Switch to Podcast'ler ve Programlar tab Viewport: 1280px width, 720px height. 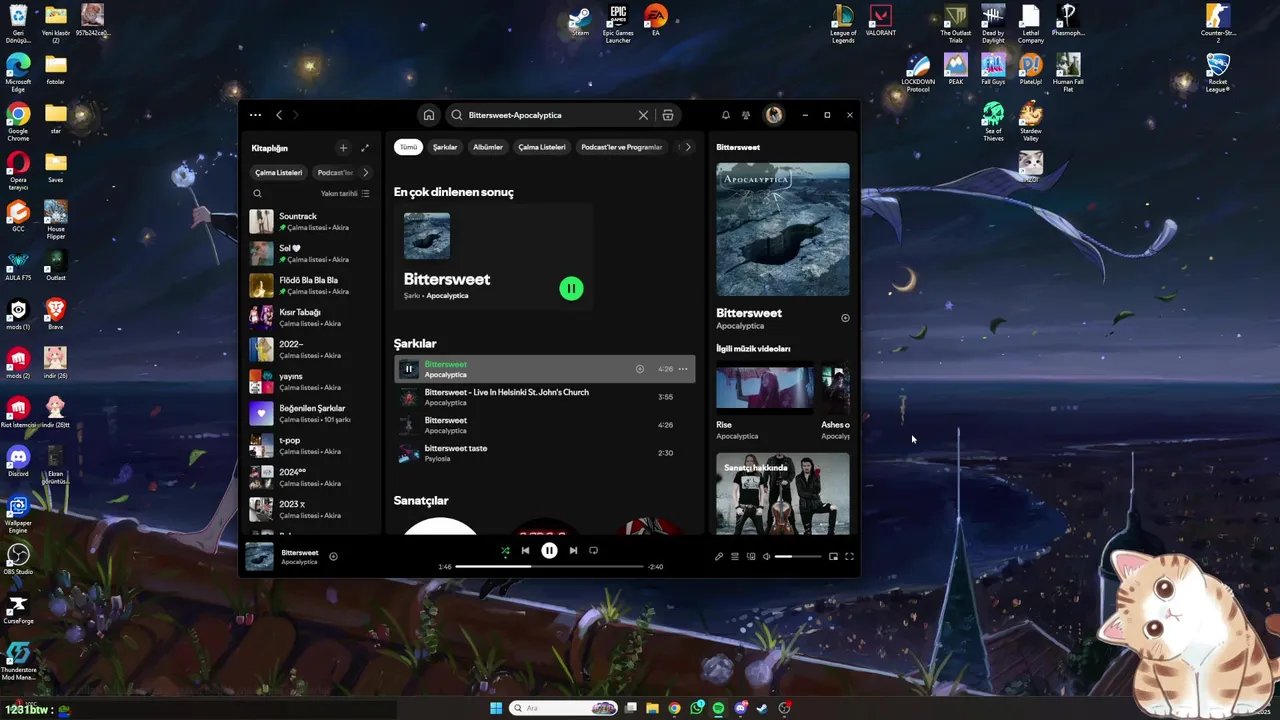pos(622,147)
